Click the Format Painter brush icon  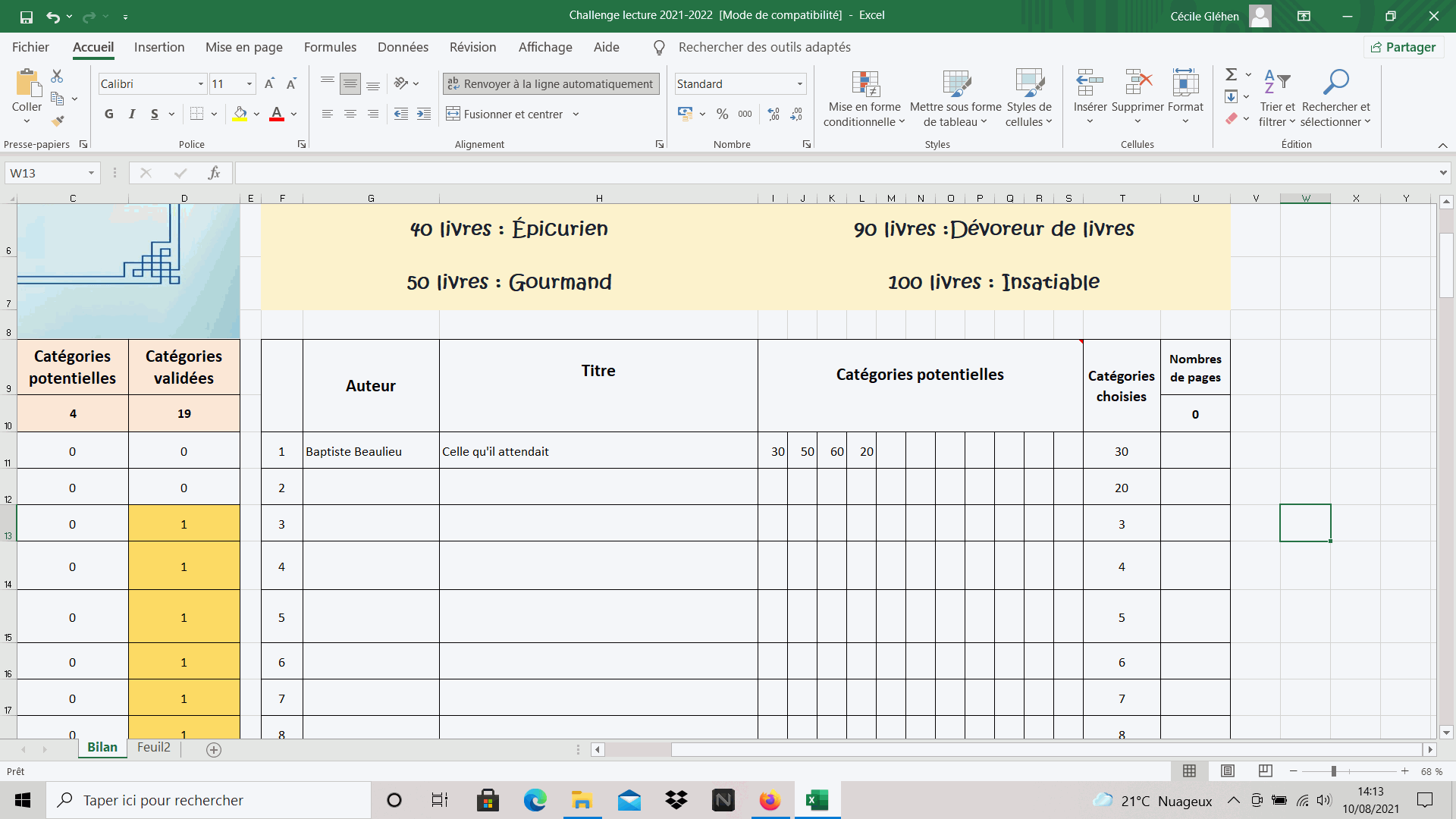pos(58,121)
